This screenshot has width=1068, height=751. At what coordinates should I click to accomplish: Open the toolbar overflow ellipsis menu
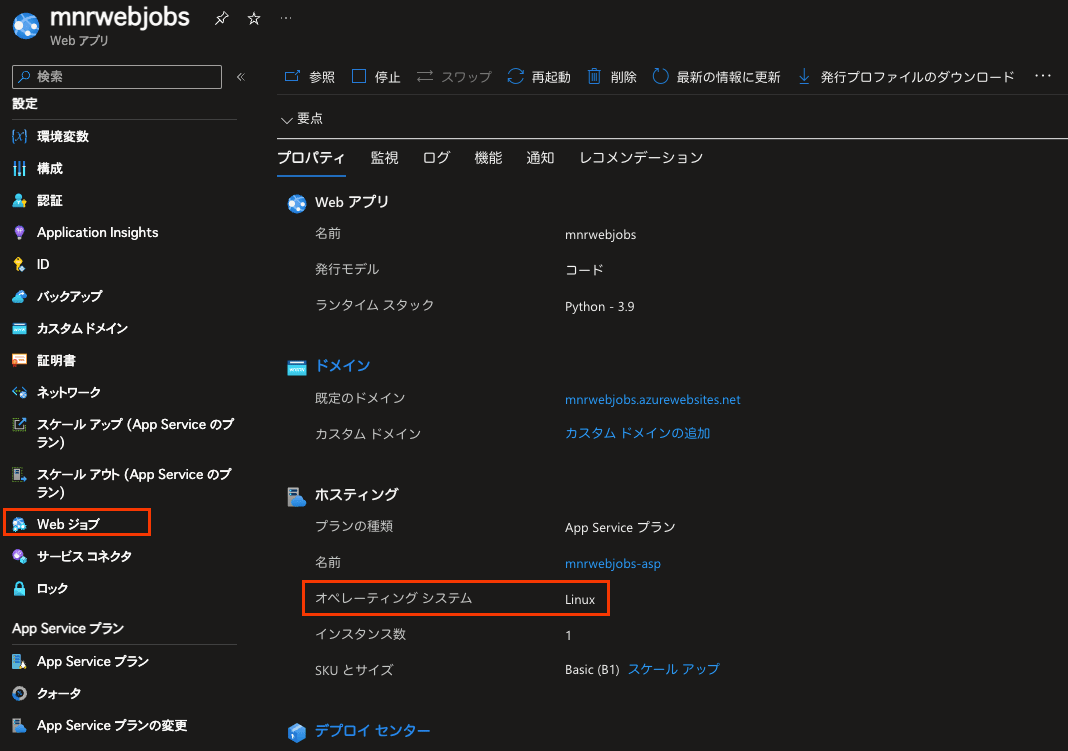1043,76
